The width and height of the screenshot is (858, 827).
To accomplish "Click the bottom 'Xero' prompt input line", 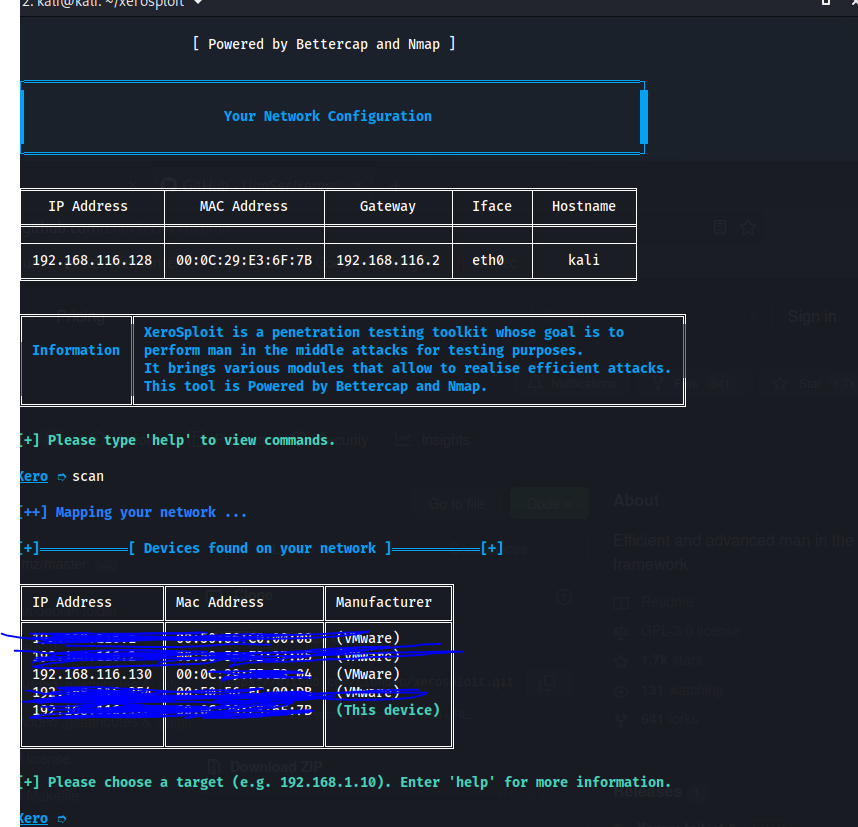I will [x=44, y=819].
